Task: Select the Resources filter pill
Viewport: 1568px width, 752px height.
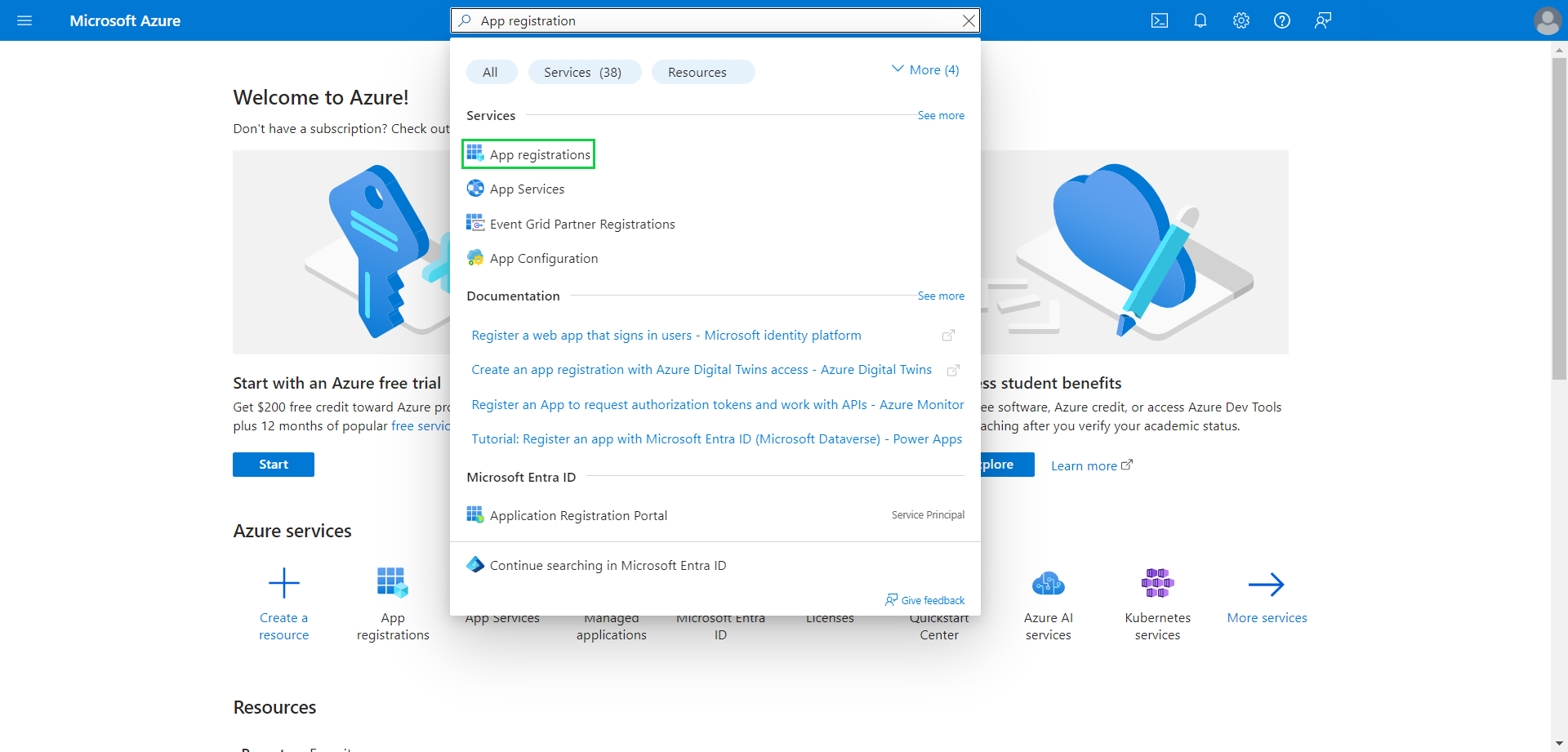Action: [x=703, y=72]
